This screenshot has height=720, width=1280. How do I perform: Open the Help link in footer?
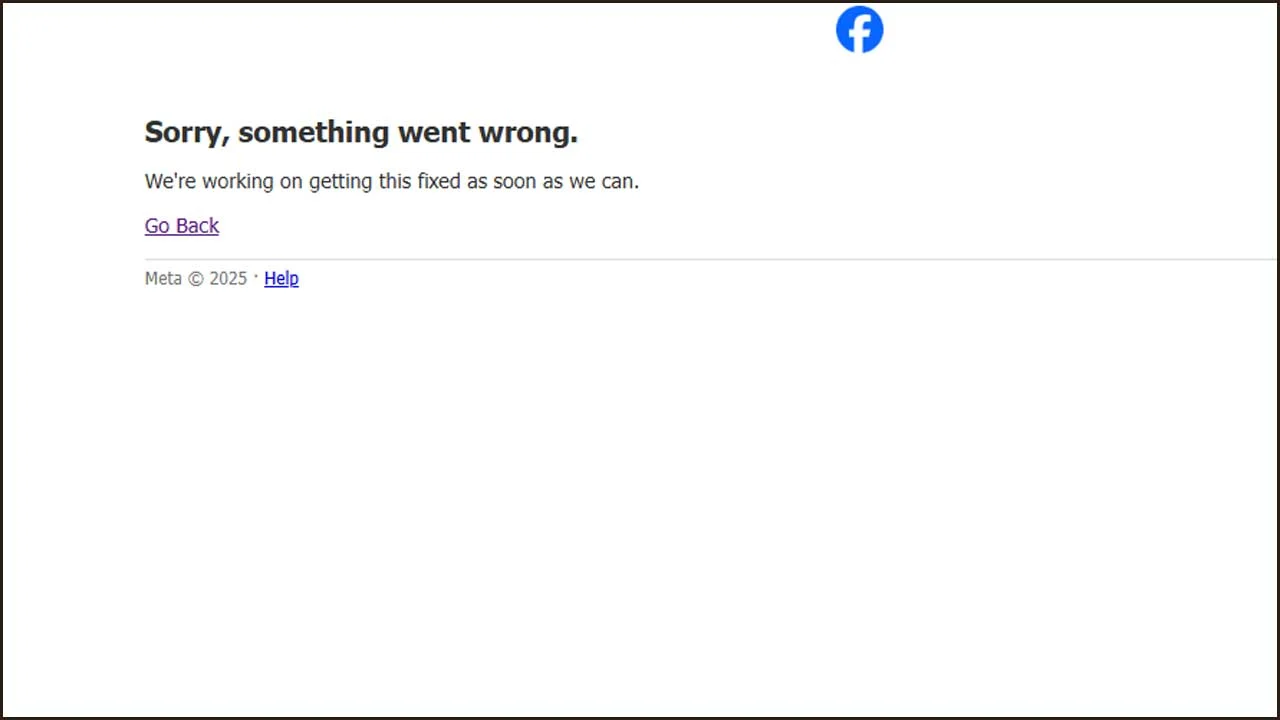click(x=281, y=278)
